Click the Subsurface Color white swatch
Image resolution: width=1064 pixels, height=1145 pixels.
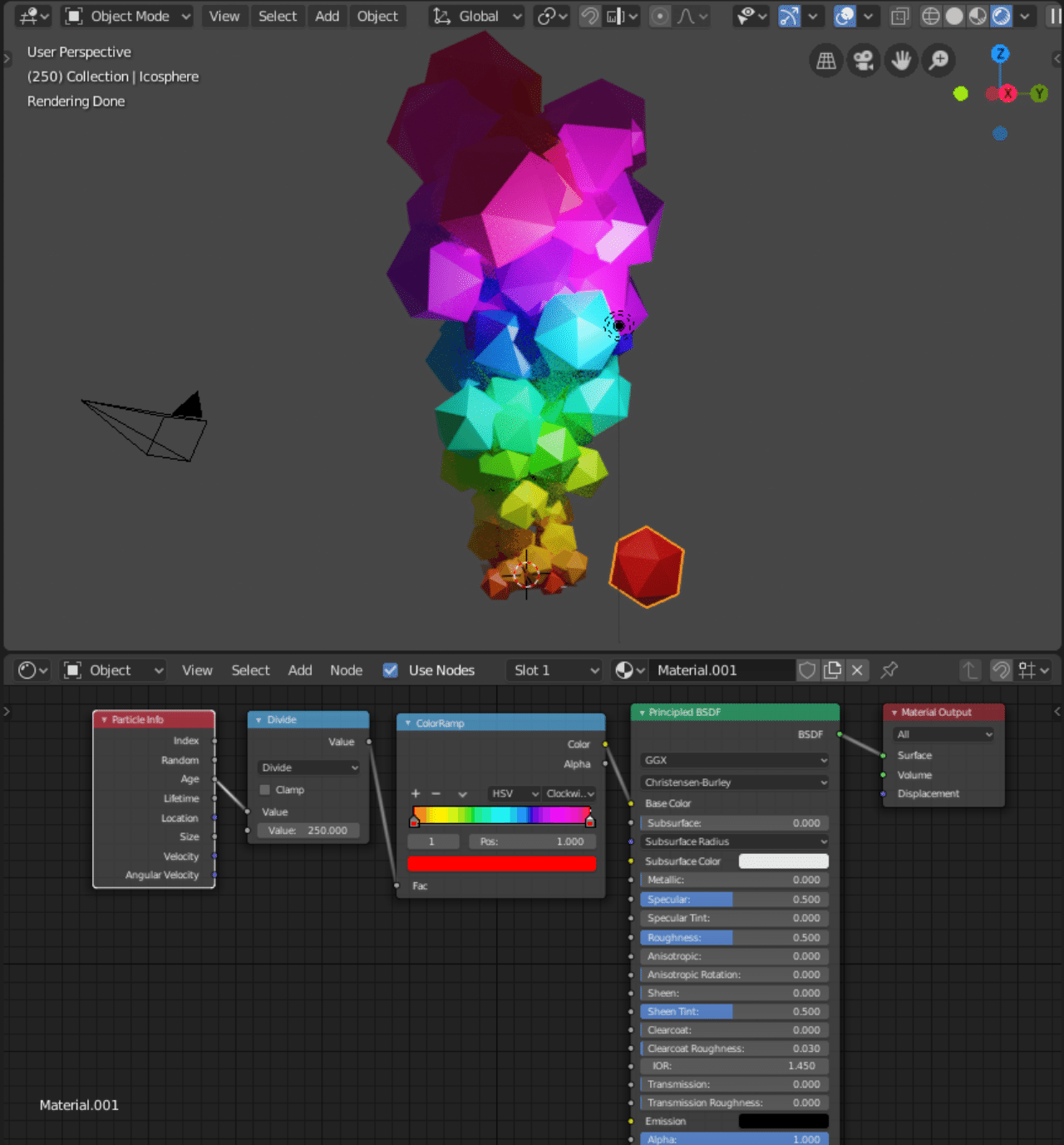783,861
